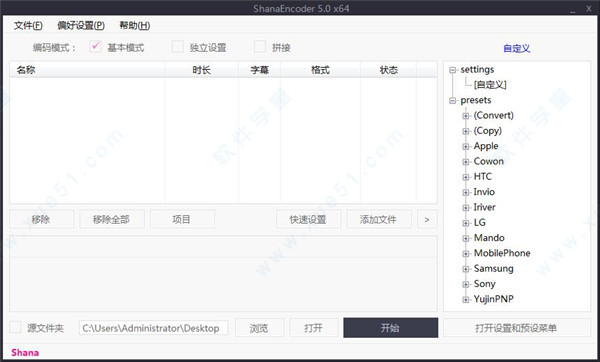Select the Samsung label in presets
This screenshot has height=362, width=600.
click(x=494, y=269)
